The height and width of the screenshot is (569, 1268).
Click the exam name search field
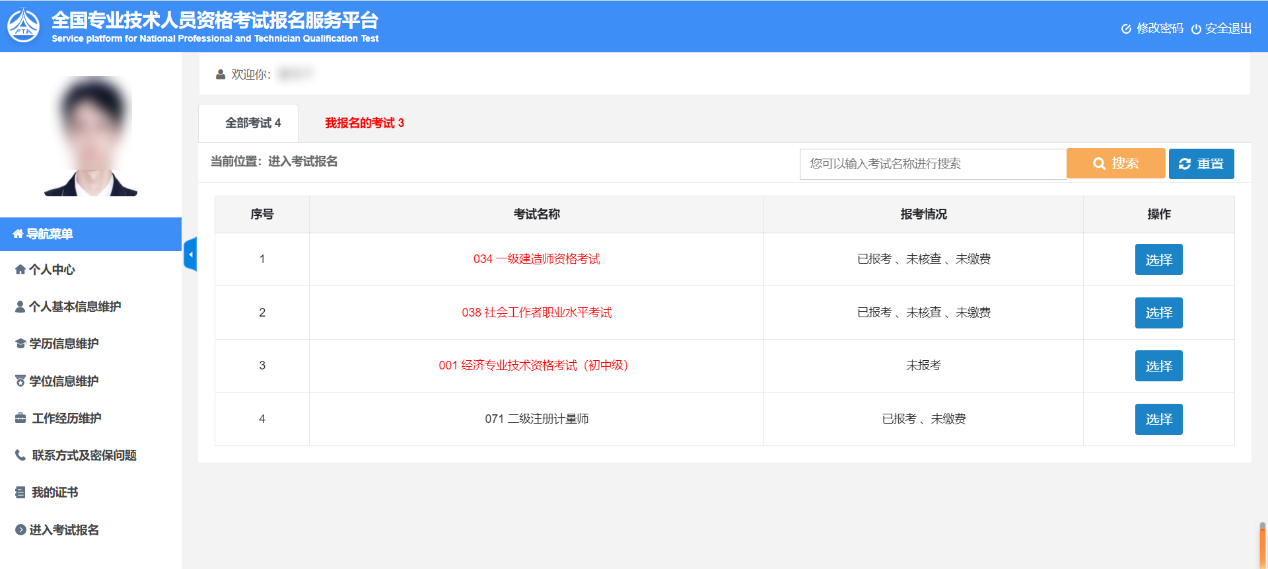(x=932, y=163)
